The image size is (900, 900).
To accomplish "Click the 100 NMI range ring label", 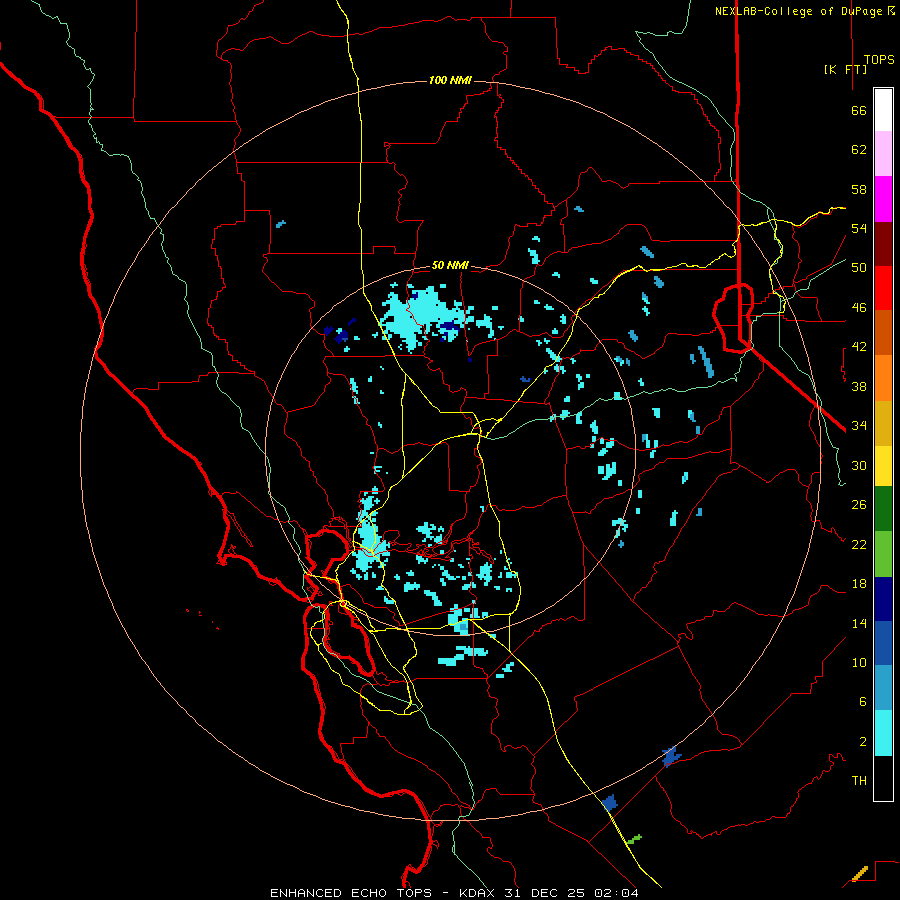I will [451, 80].
